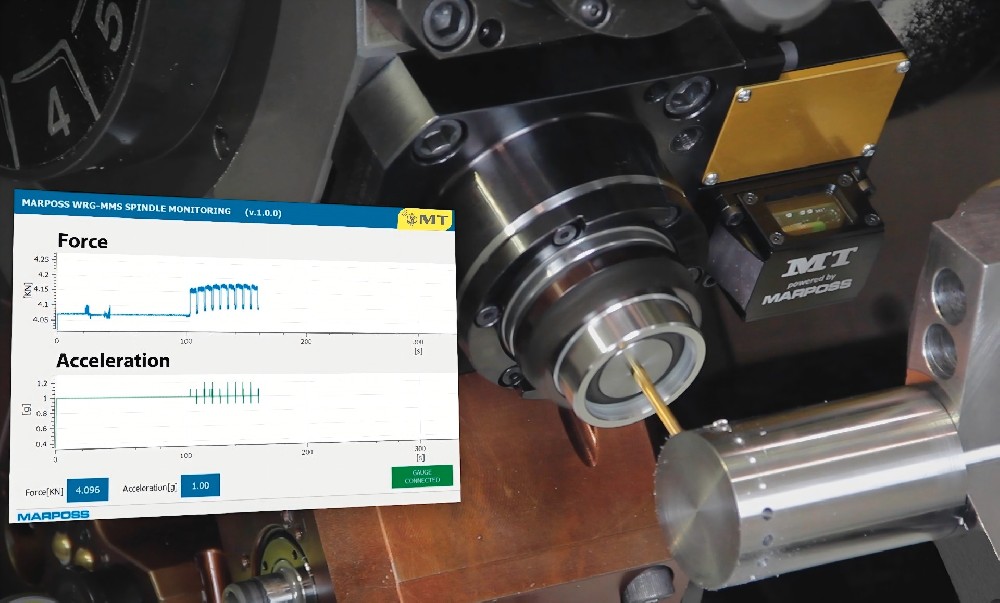The image size is (1000, 603).
Task: Click the 'Force[KN]' label
Action: pyautogui.click(x=45, y=492)
